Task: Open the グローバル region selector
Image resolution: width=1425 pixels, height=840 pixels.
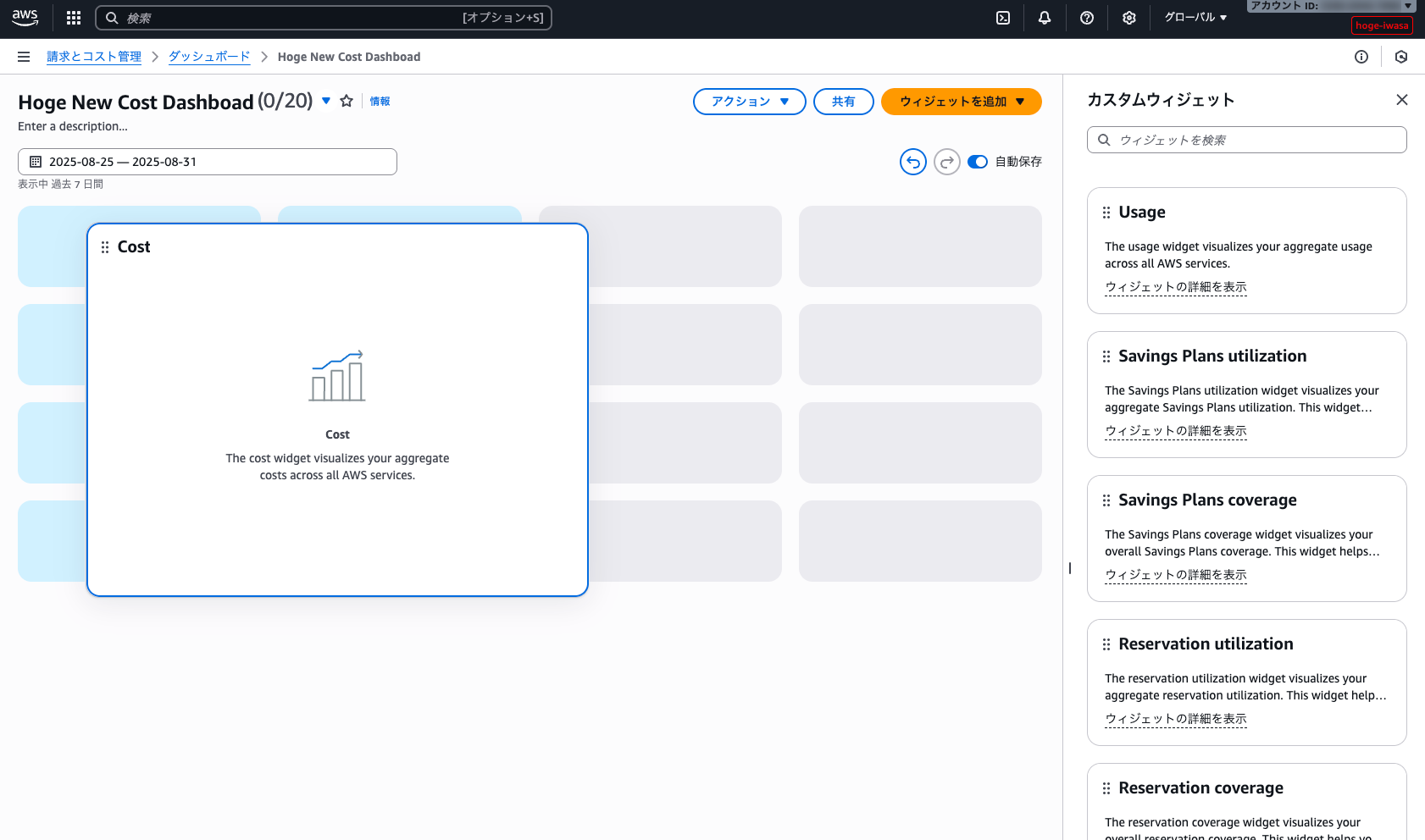Action: click(1195, 18)
